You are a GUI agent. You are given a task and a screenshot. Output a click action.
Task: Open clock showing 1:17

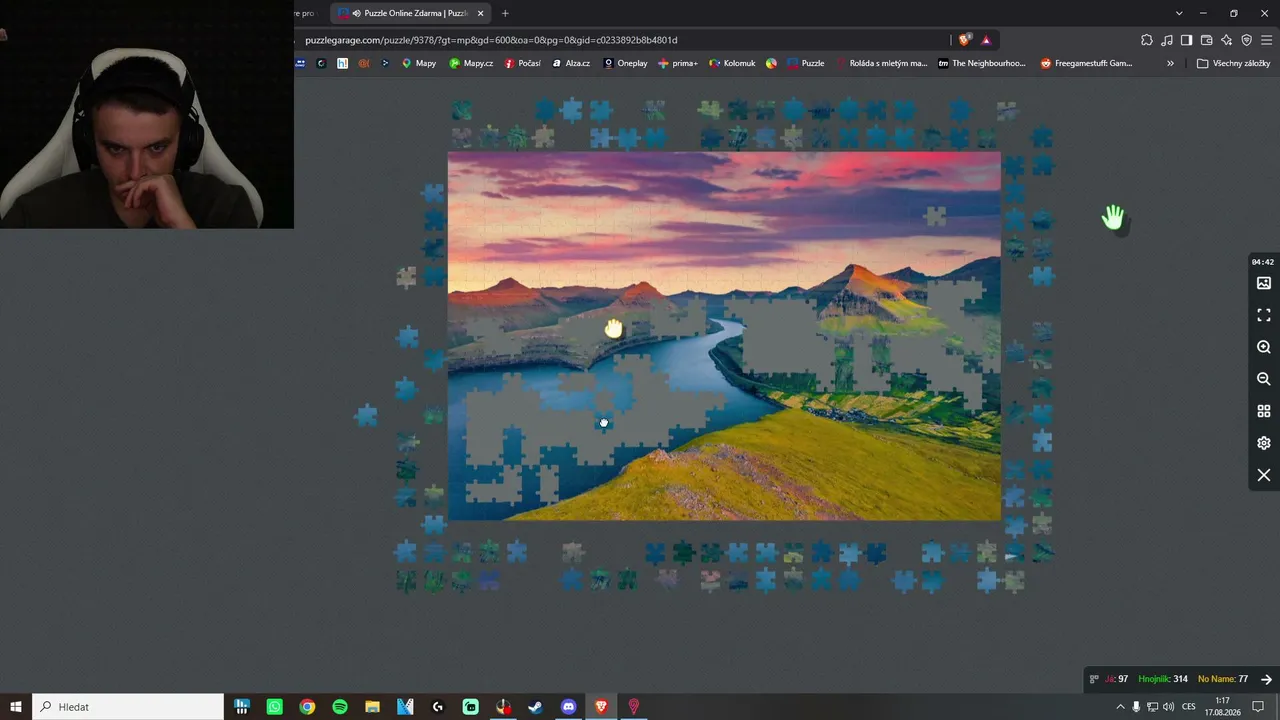tap(1222, 707)
